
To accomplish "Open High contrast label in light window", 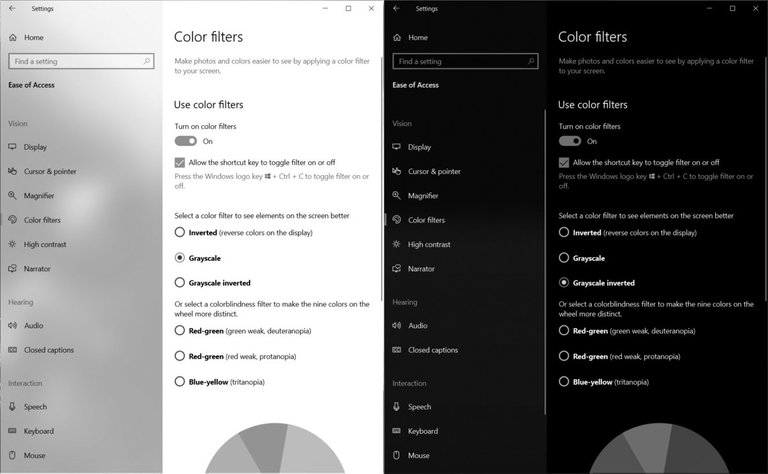I will coord(45,244).
